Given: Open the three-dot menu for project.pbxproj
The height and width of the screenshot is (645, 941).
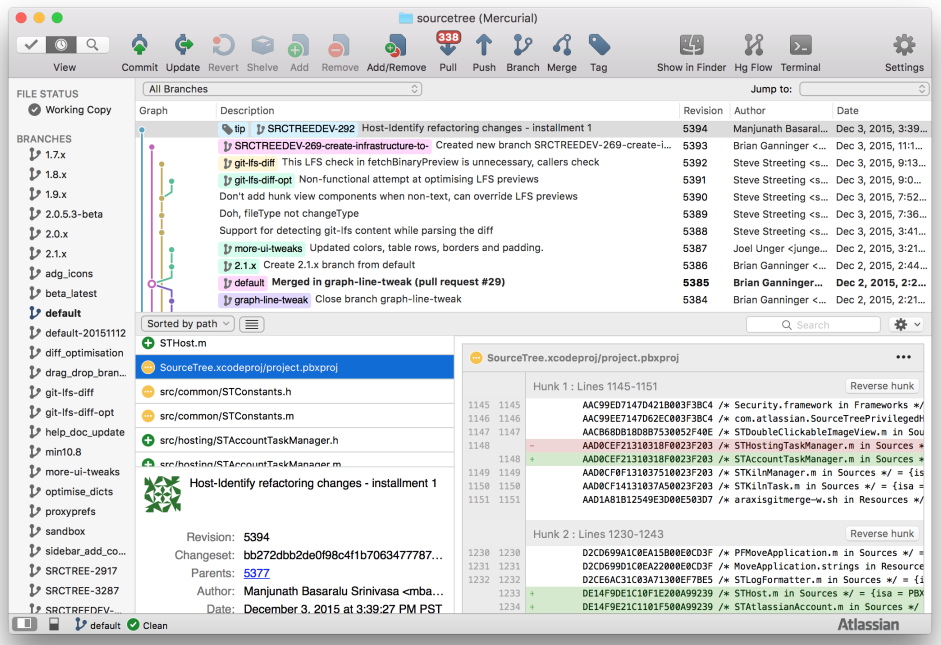Looking at the screenshot, I should tap(903, 357).
